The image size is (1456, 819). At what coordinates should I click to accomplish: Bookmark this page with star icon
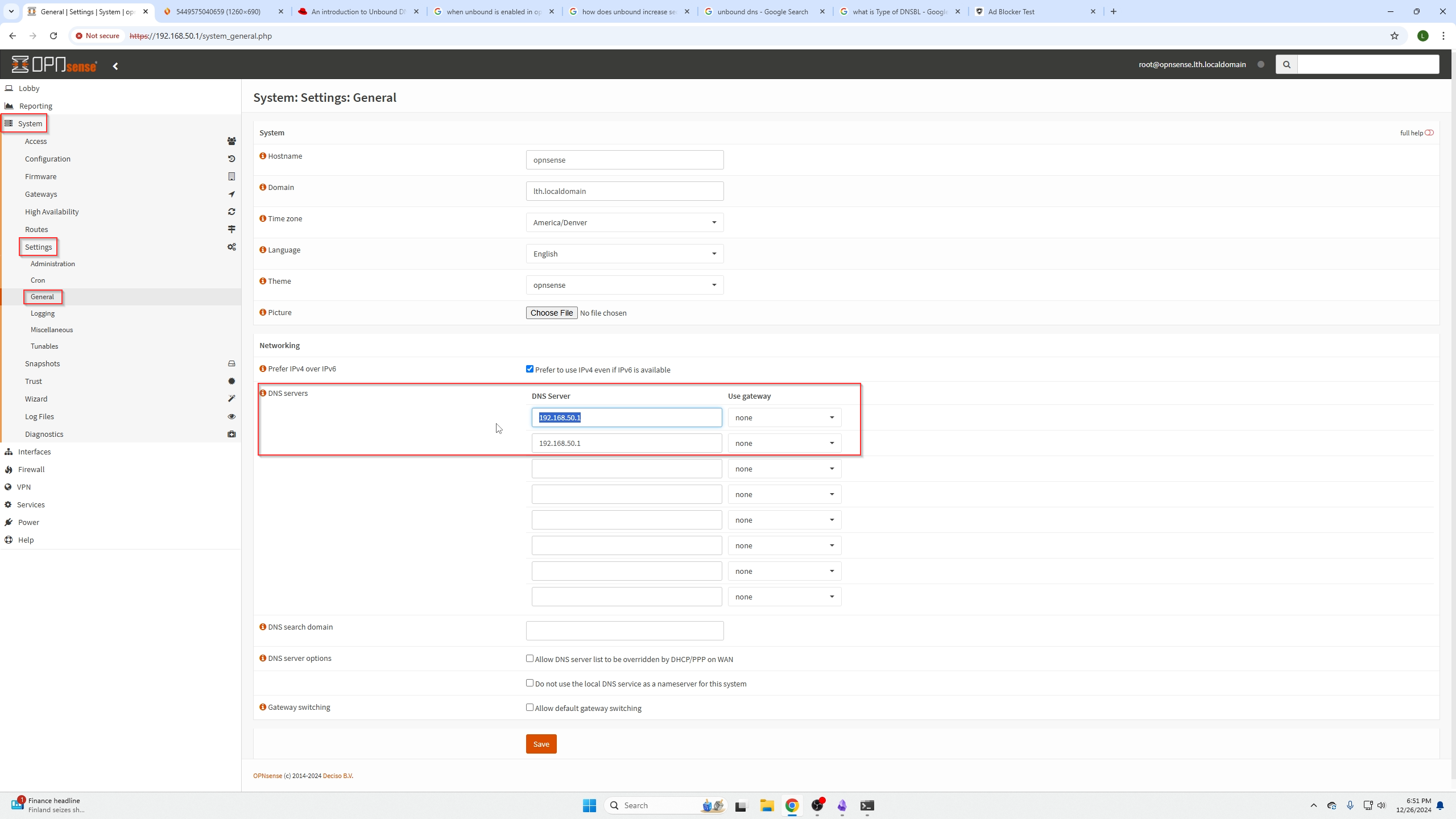tap(1394, 36)
